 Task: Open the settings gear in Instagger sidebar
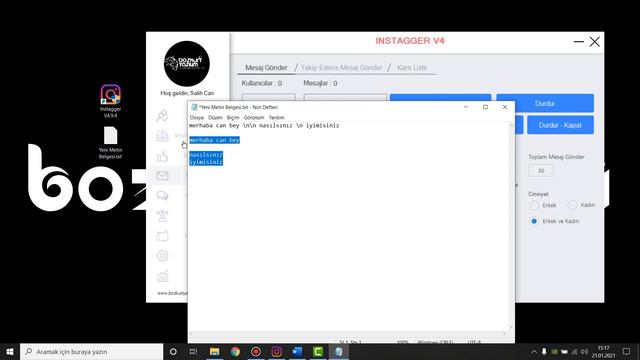[162, 256]
